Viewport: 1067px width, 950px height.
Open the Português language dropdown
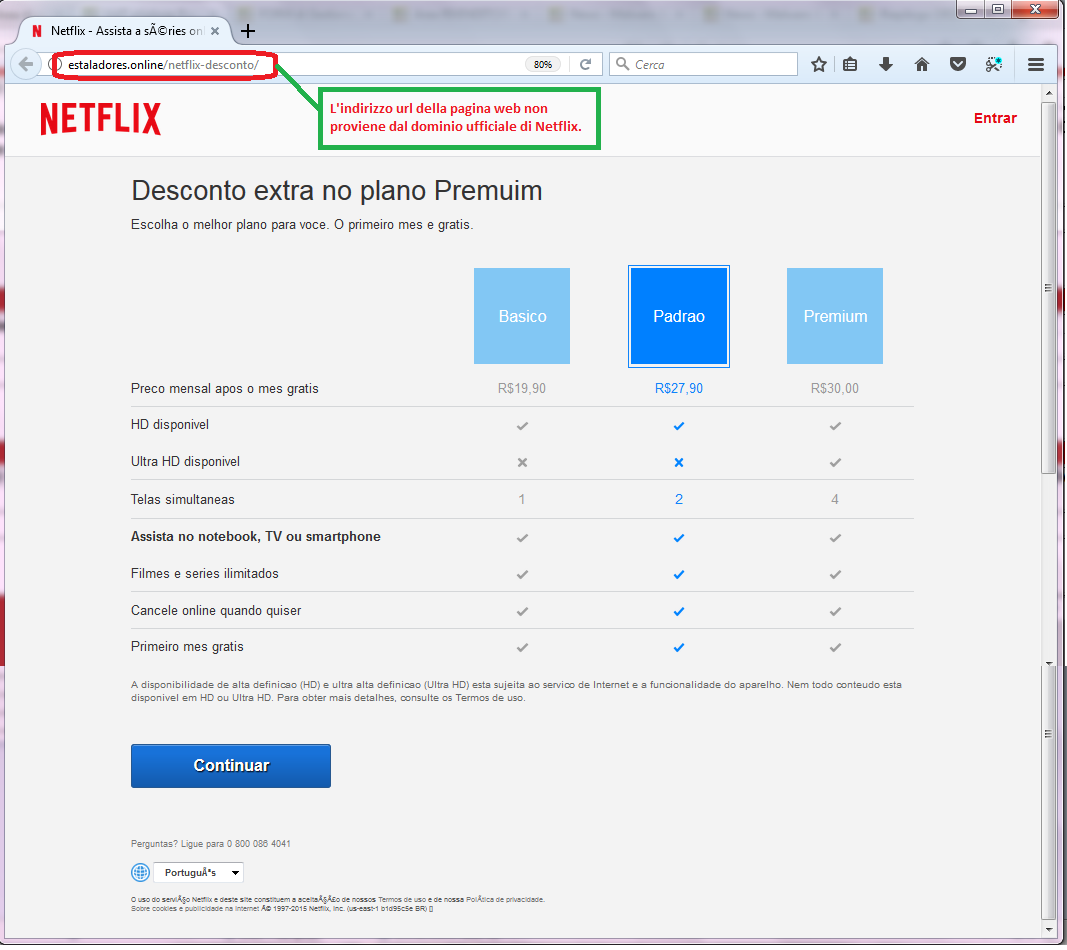pos(198,872)
